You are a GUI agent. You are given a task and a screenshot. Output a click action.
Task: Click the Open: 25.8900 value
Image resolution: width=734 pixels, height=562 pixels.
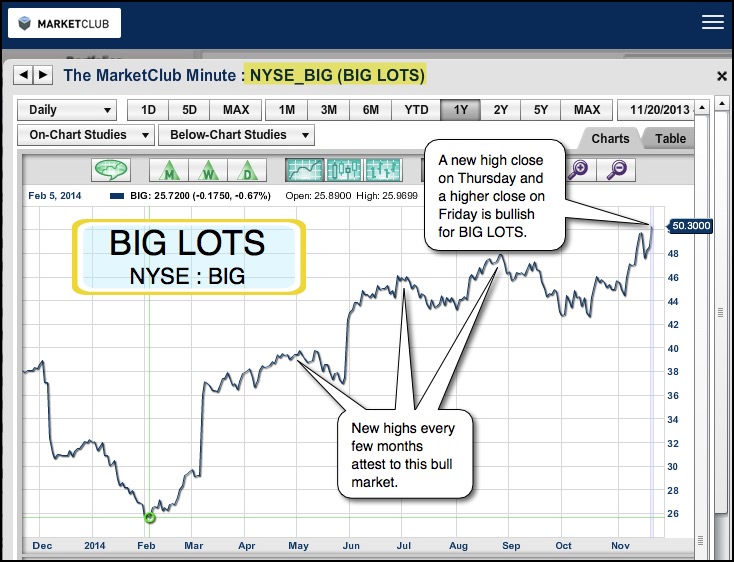(x=318, y=196)
